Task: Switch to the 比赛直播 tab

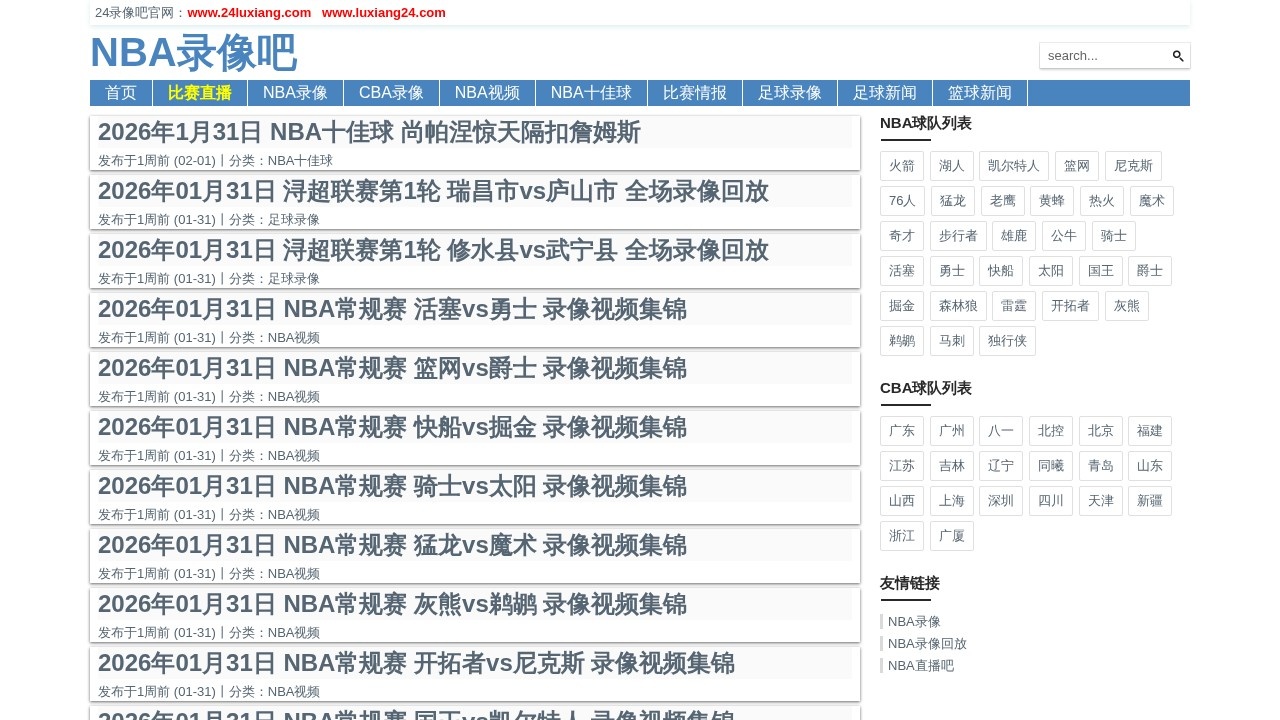Action: click(199, 92)
